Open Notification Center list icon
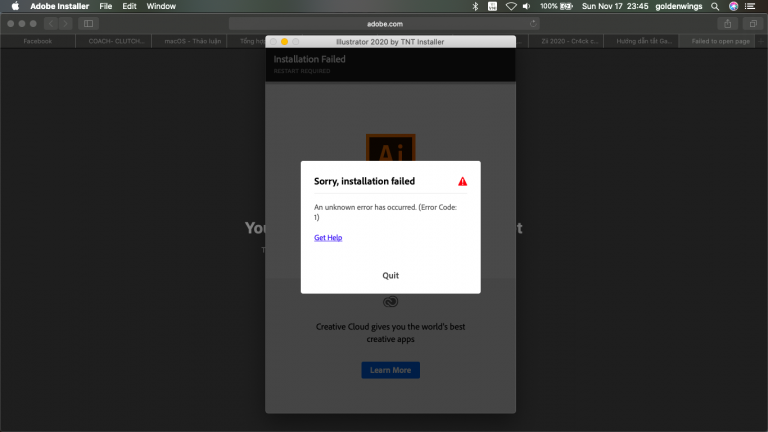 click(x=750, y=6)
